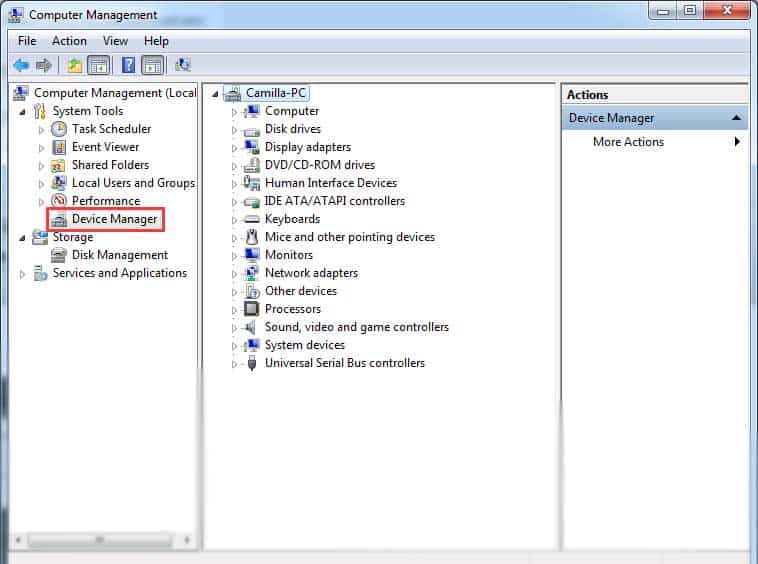Click the Forward arrow toolbar icon

[44, 65]
